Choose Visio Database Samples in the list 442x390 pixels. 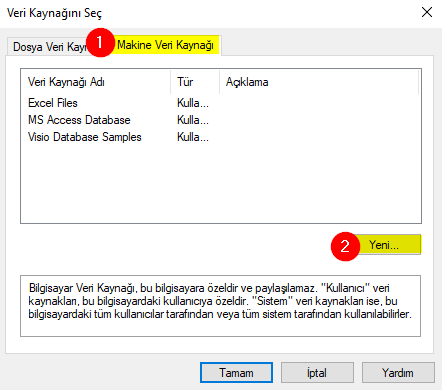pyautogui.click(x=85, y=137)
